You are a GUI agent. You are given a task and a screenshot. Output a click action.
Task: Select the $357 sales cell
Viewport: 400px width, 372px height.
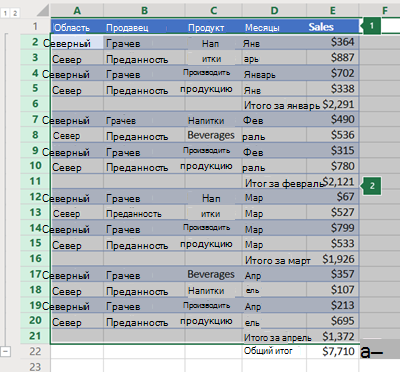point(333,274)
